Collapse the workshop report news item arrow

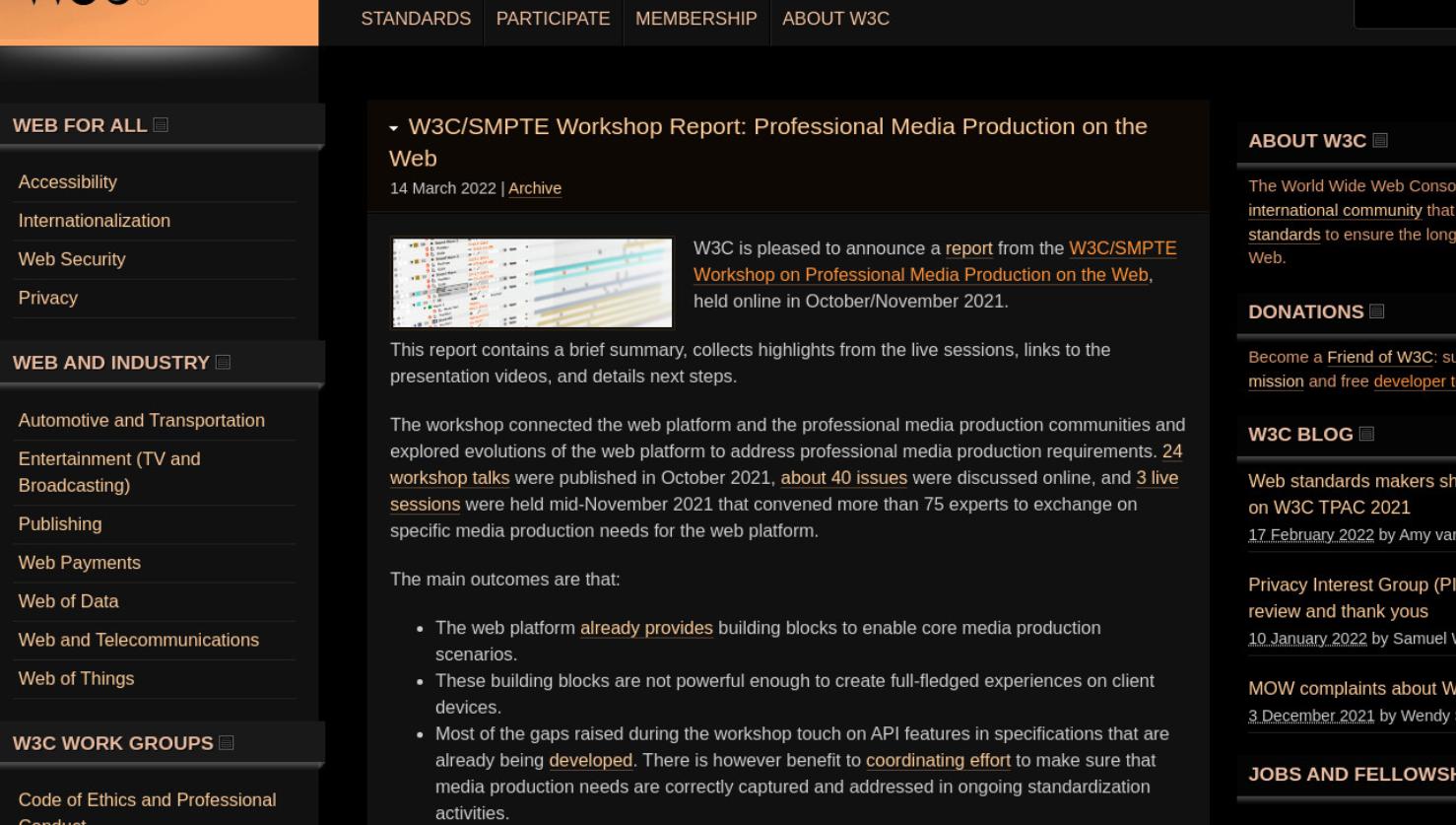tap(394, 128)
